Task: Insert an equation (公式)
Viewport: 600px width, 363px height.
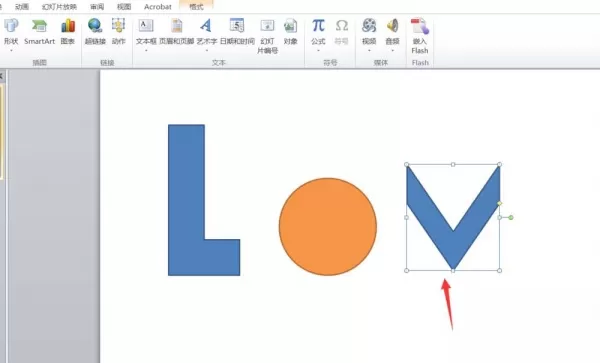Action: [x=318, y=32]
